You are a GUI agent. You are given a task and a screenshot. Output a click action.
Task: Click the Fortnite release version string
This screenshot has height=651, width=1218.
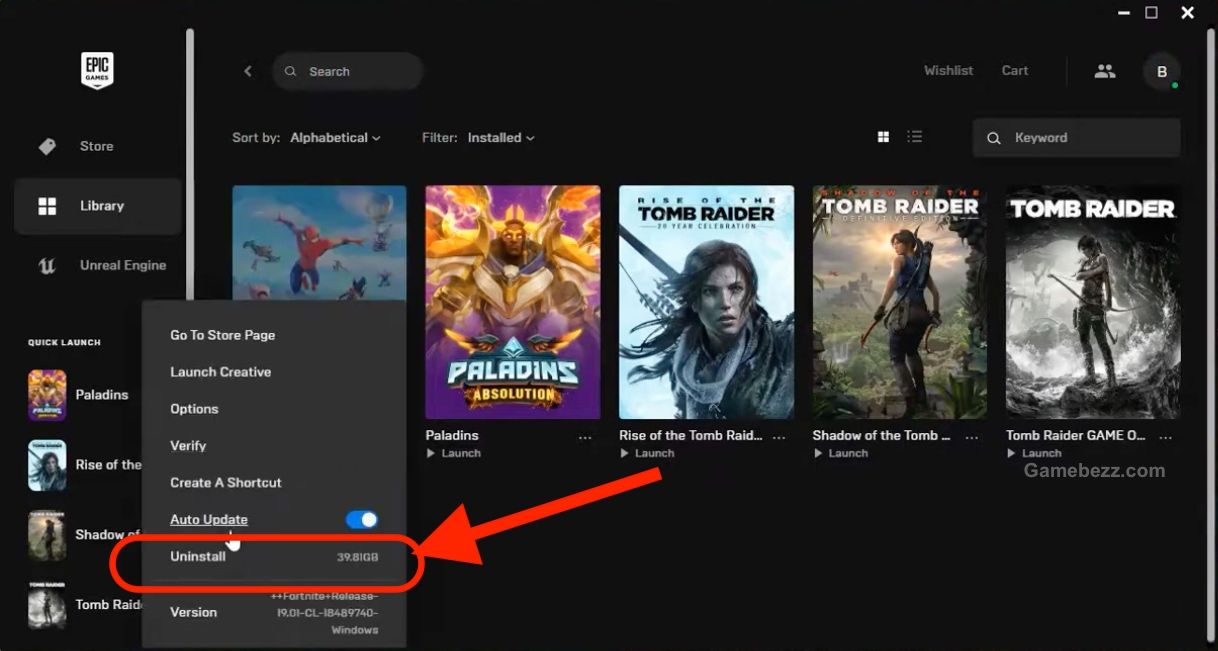pyautogui.click(x=325, y=613)
